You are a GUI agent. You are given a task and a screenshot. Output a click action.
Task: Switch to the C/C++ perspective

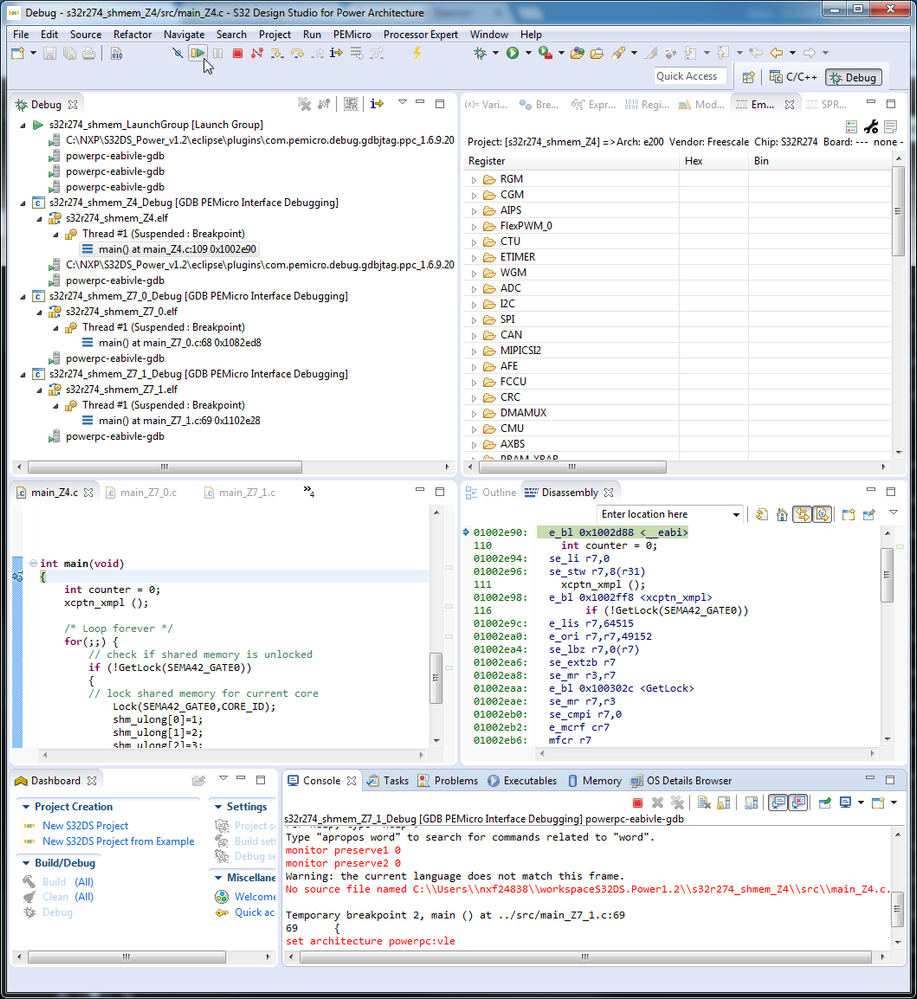(x=793, y=77)
